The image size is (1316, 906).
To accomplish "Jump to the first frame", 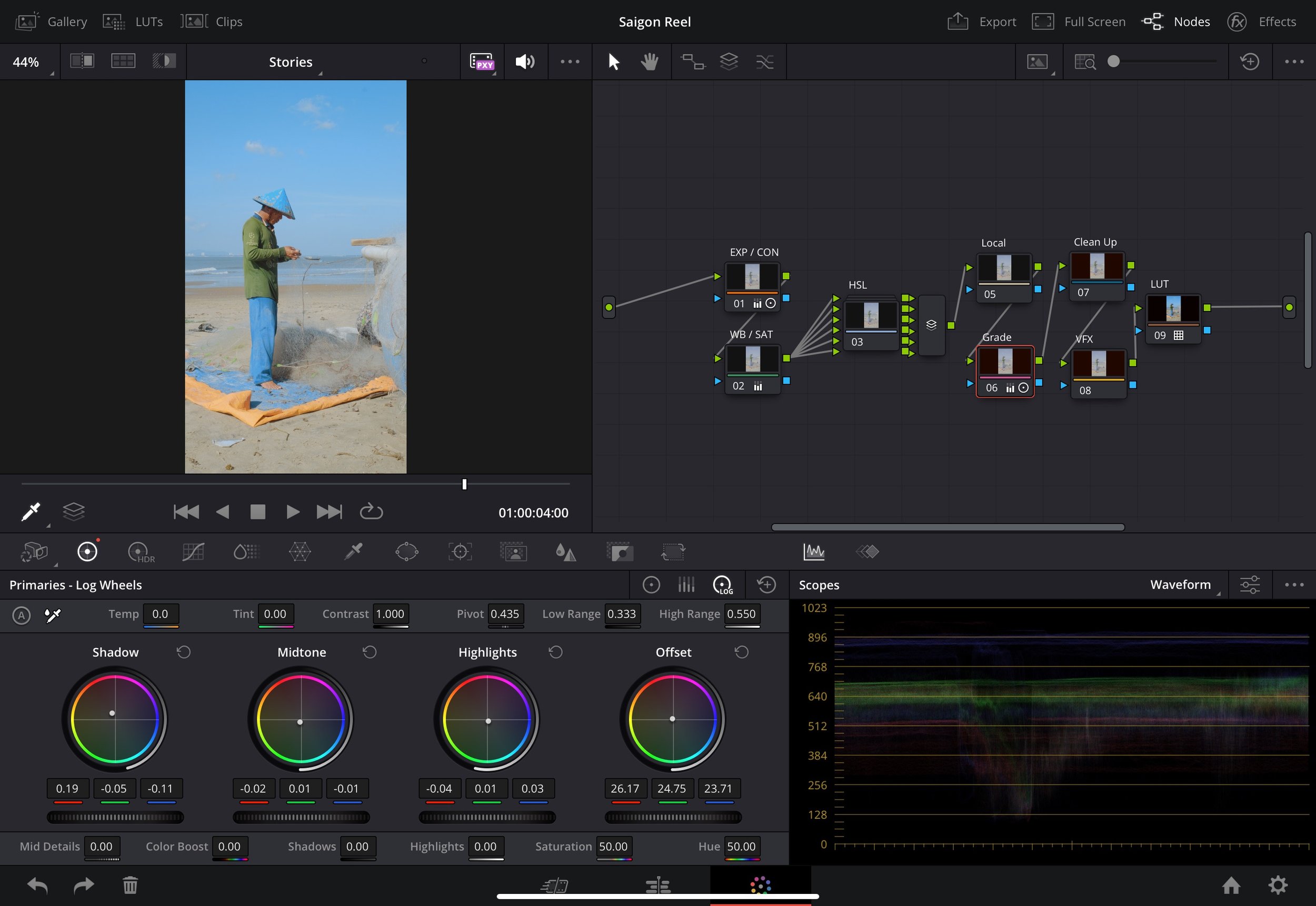I will click(186, 511).
